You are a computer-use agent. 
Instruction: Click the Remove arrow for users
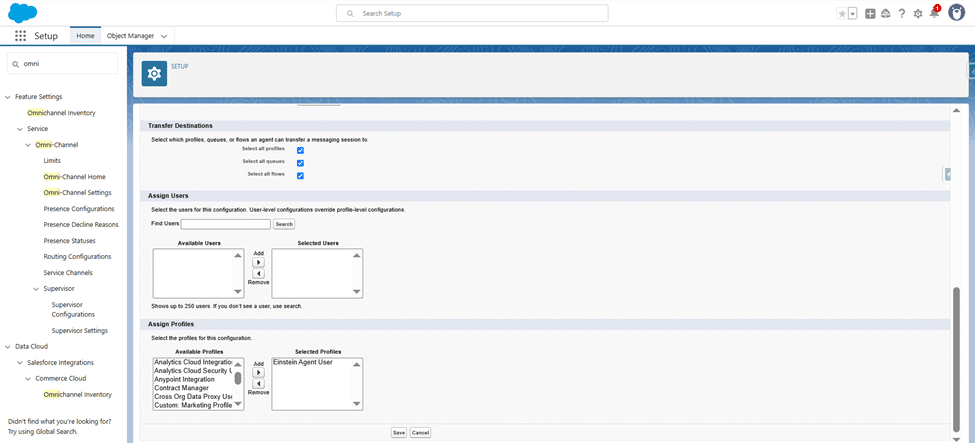point(259,274)
